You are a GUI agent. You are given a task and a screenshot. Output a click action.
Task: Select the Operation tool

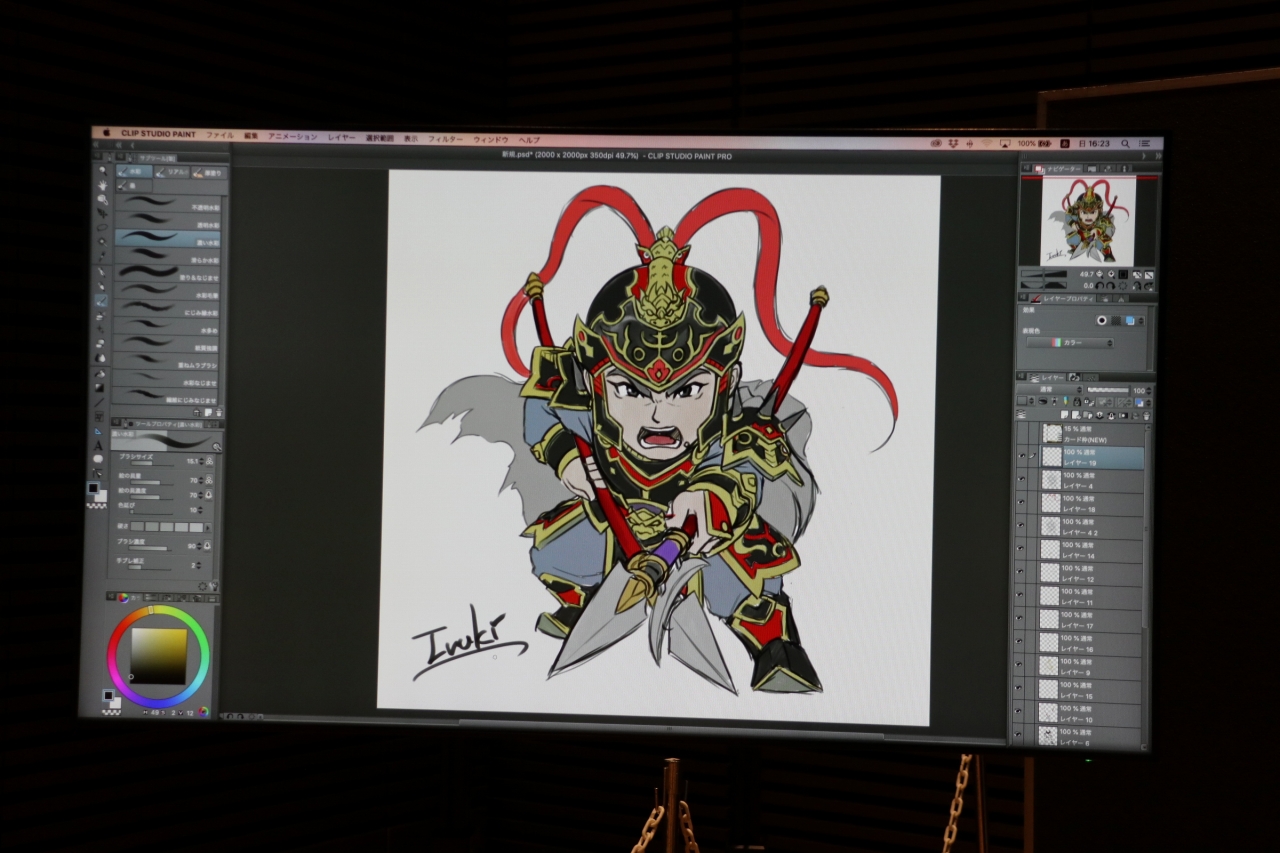tap(102, 199)
